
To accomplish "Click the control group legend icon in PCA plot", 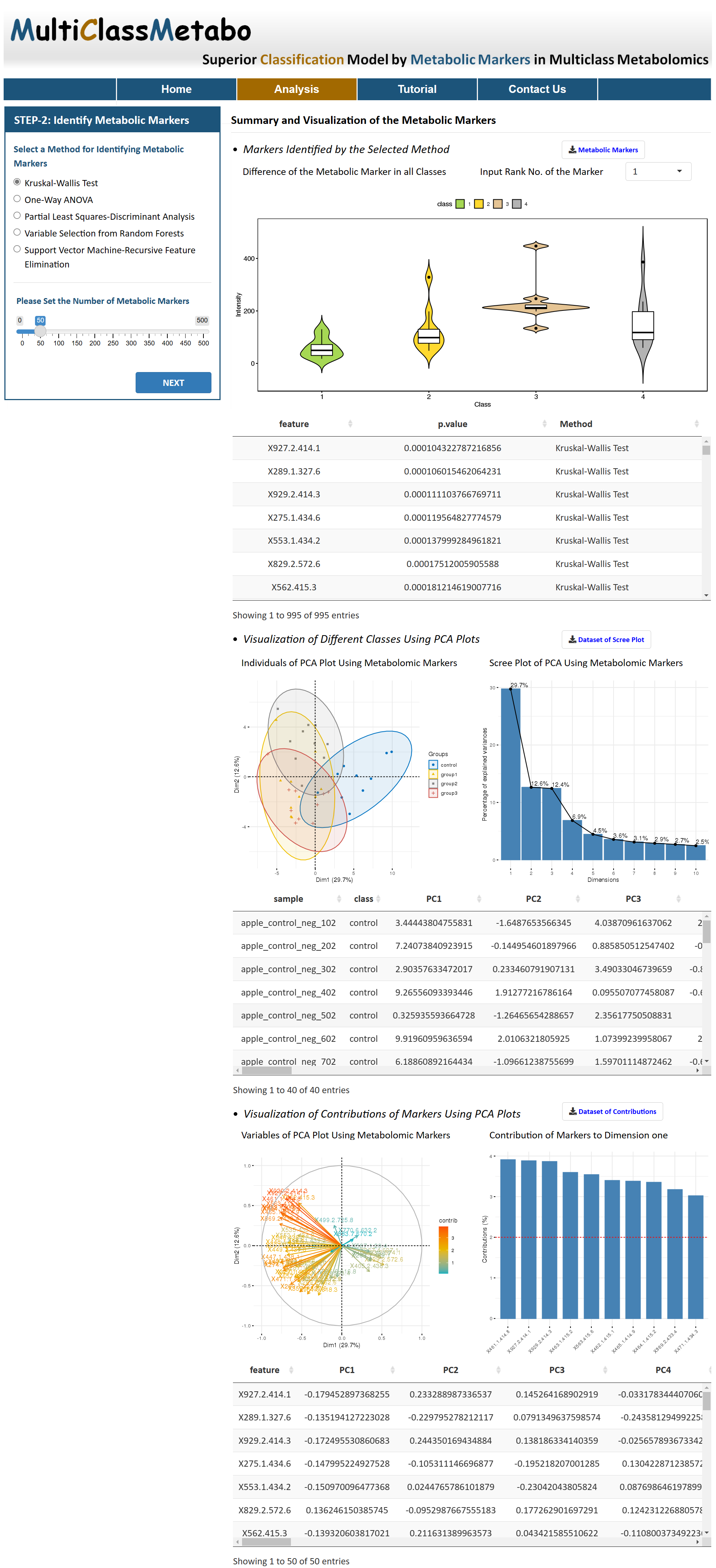I will (x=433, y=765).
